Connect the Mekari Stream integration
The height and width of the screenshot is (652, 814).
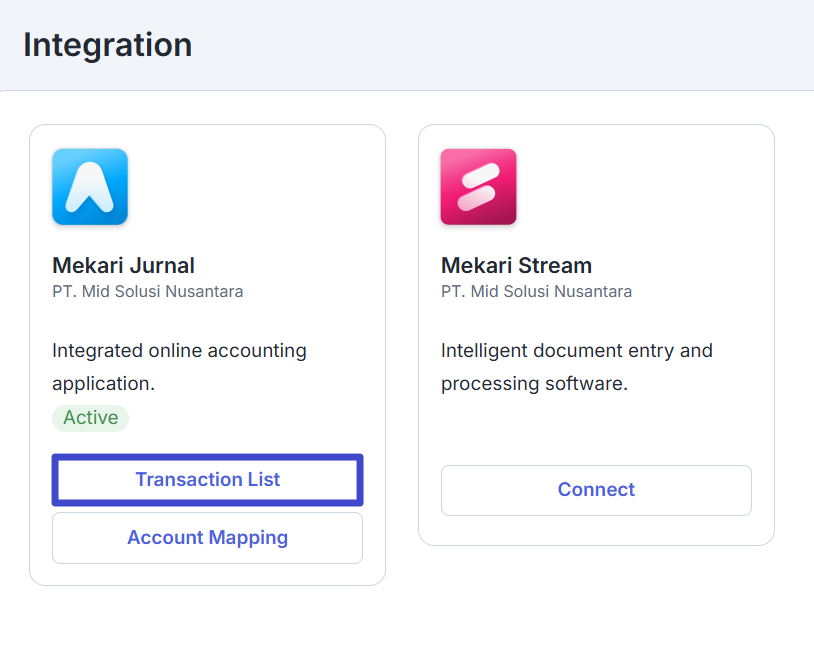coord(596,490)
